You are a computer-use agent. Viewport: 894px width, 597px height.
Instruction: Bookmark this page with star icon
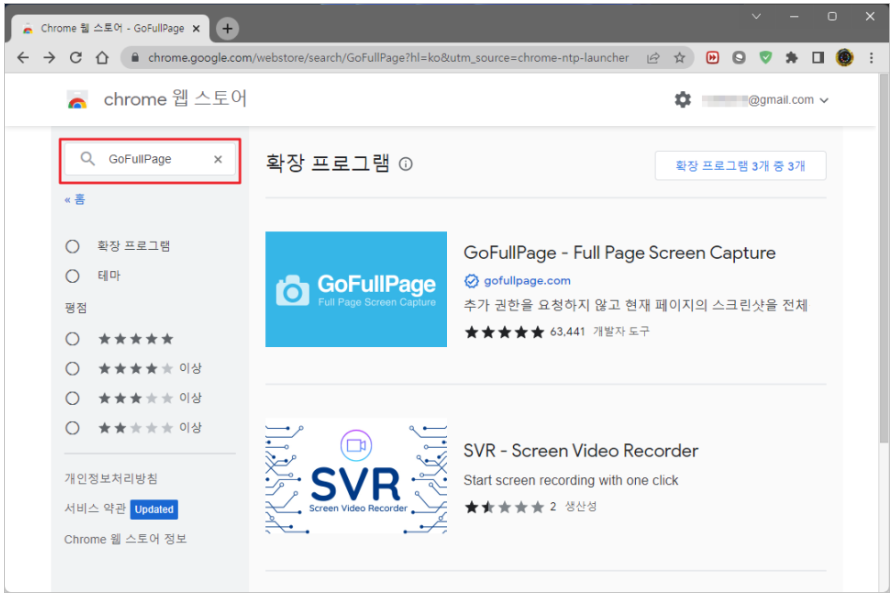[x=679, y=58]
